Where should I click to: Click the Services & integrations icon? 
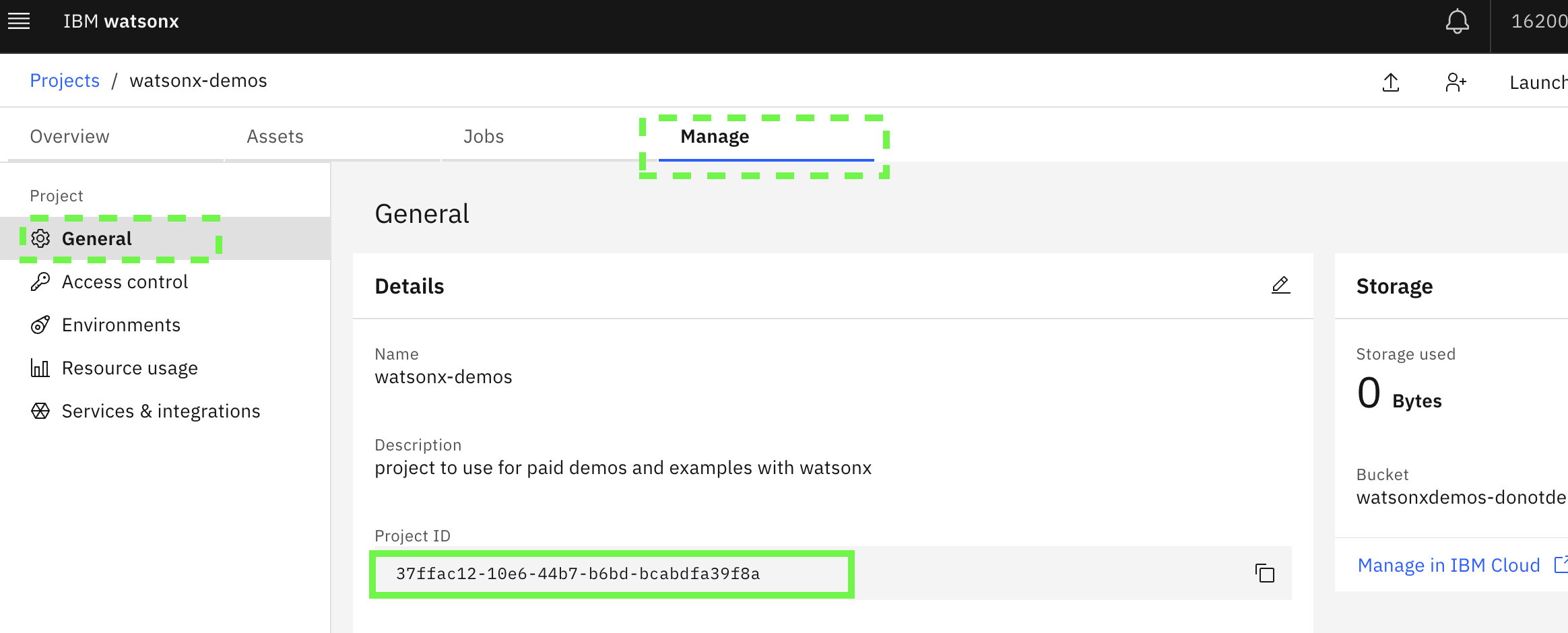40,411
